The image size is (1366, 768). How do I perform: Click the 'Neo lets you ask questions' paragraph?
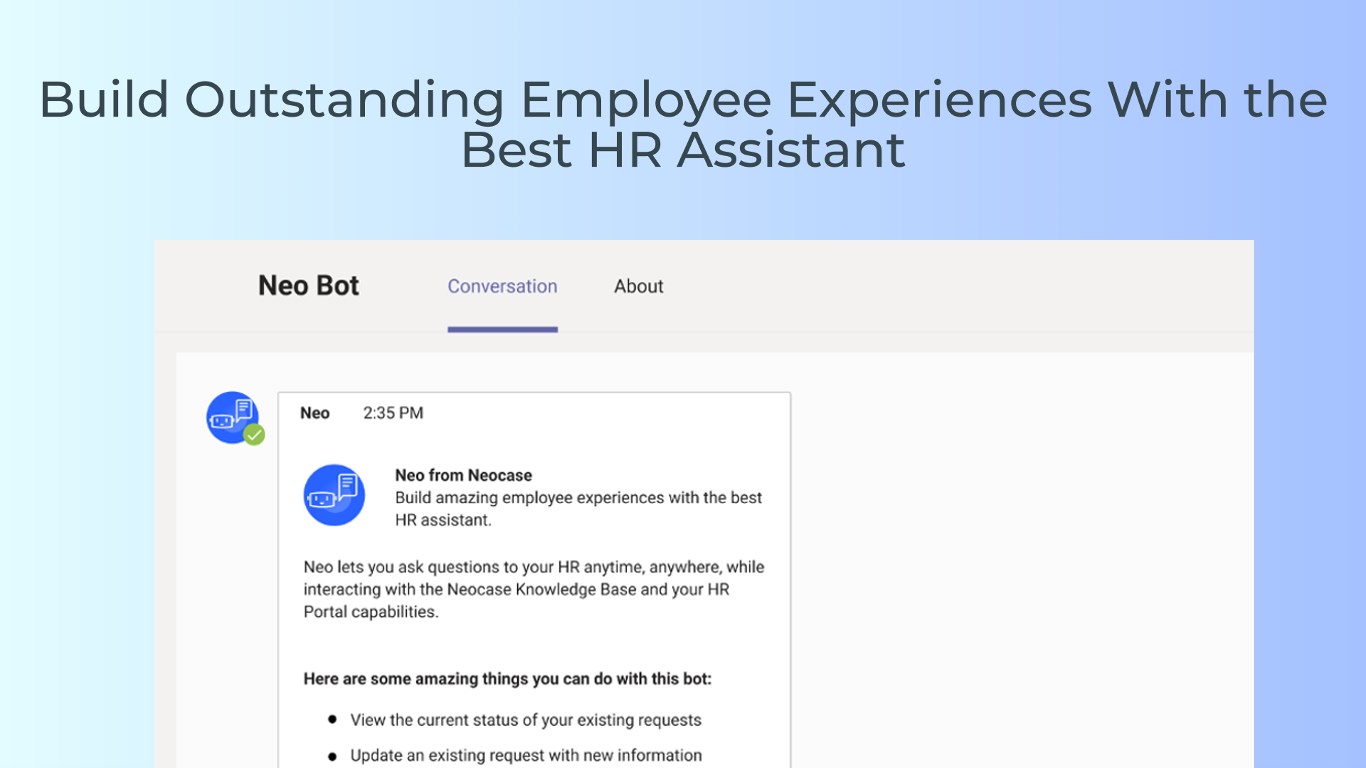click(534, 589)
